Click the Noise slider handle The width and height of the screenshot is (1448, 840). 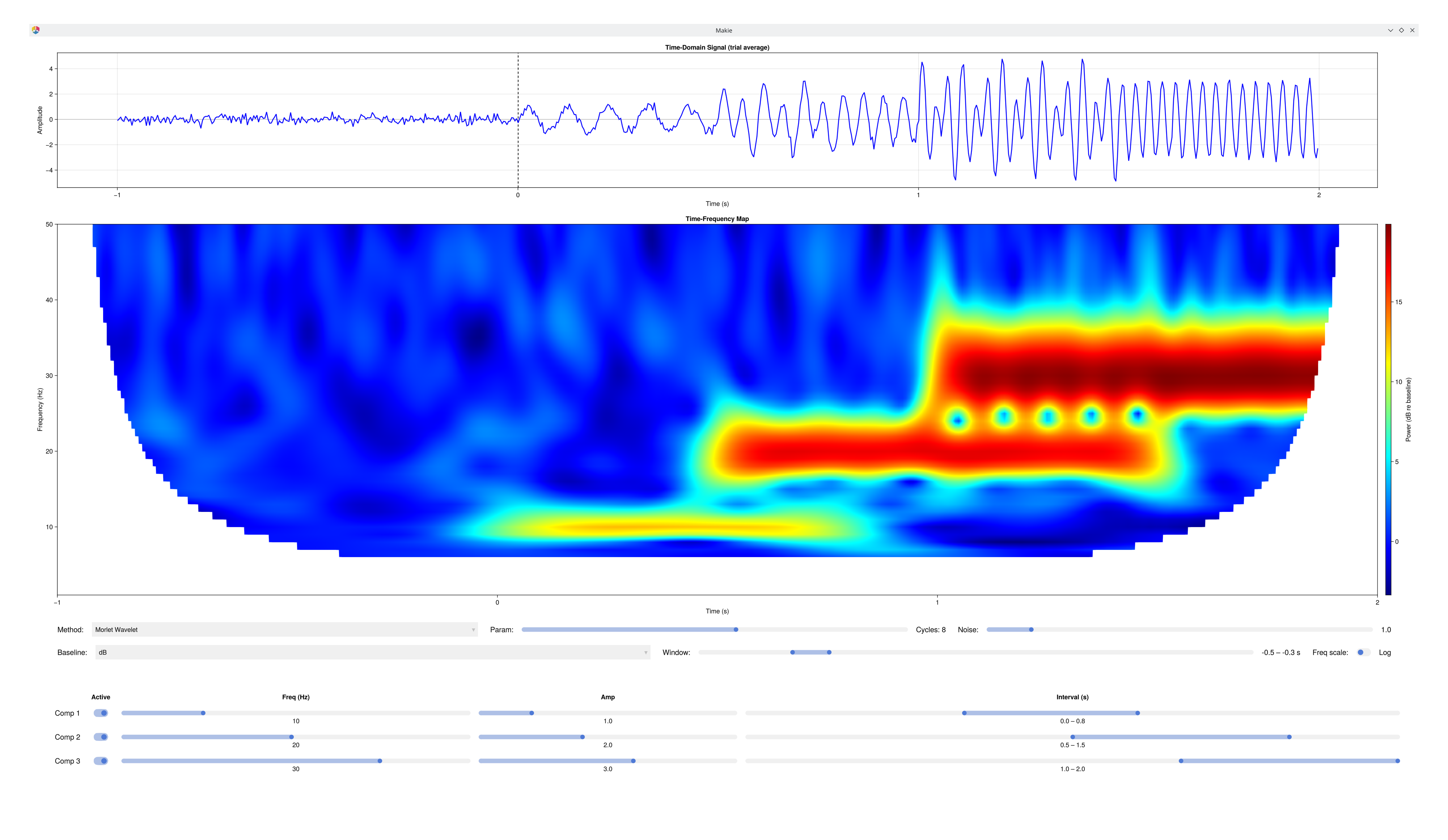(x=1032, y=629)
